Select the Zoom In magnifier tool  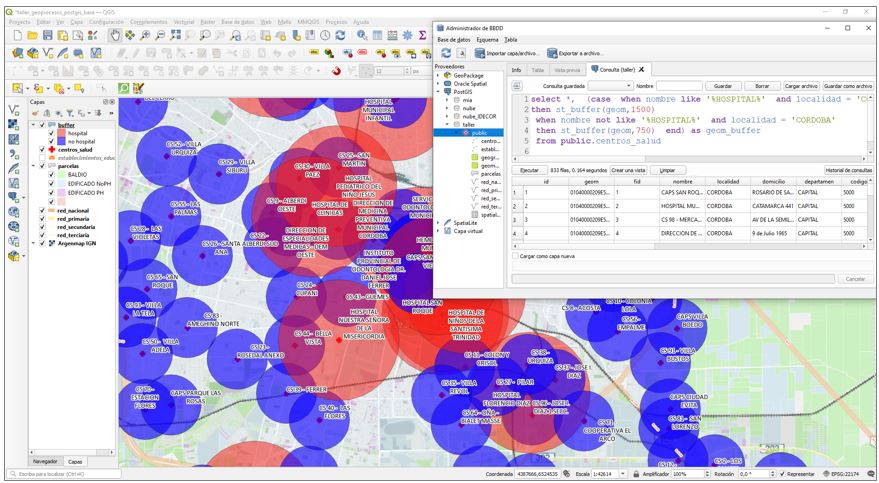click(145, 35)
